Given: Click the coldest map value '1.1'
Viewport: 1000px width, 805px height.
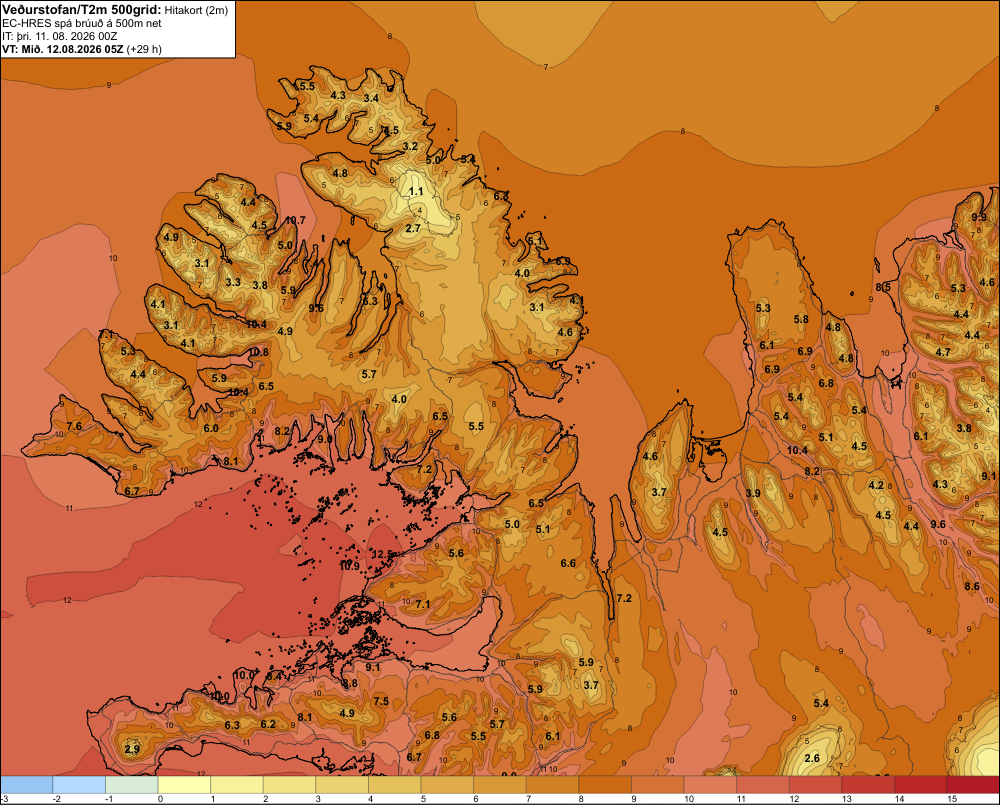Looking at the screenshot, I should (x=416, y=191).
